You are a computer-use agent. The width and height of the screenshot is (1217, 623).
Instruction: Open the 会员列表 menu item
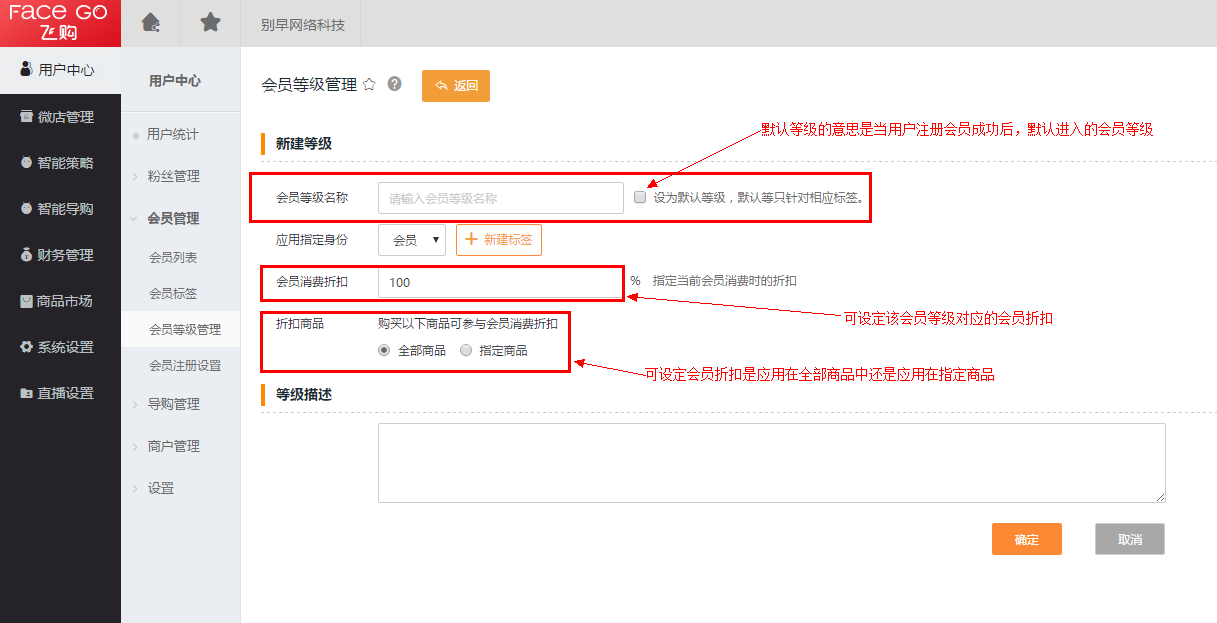[x=173, y=257]
